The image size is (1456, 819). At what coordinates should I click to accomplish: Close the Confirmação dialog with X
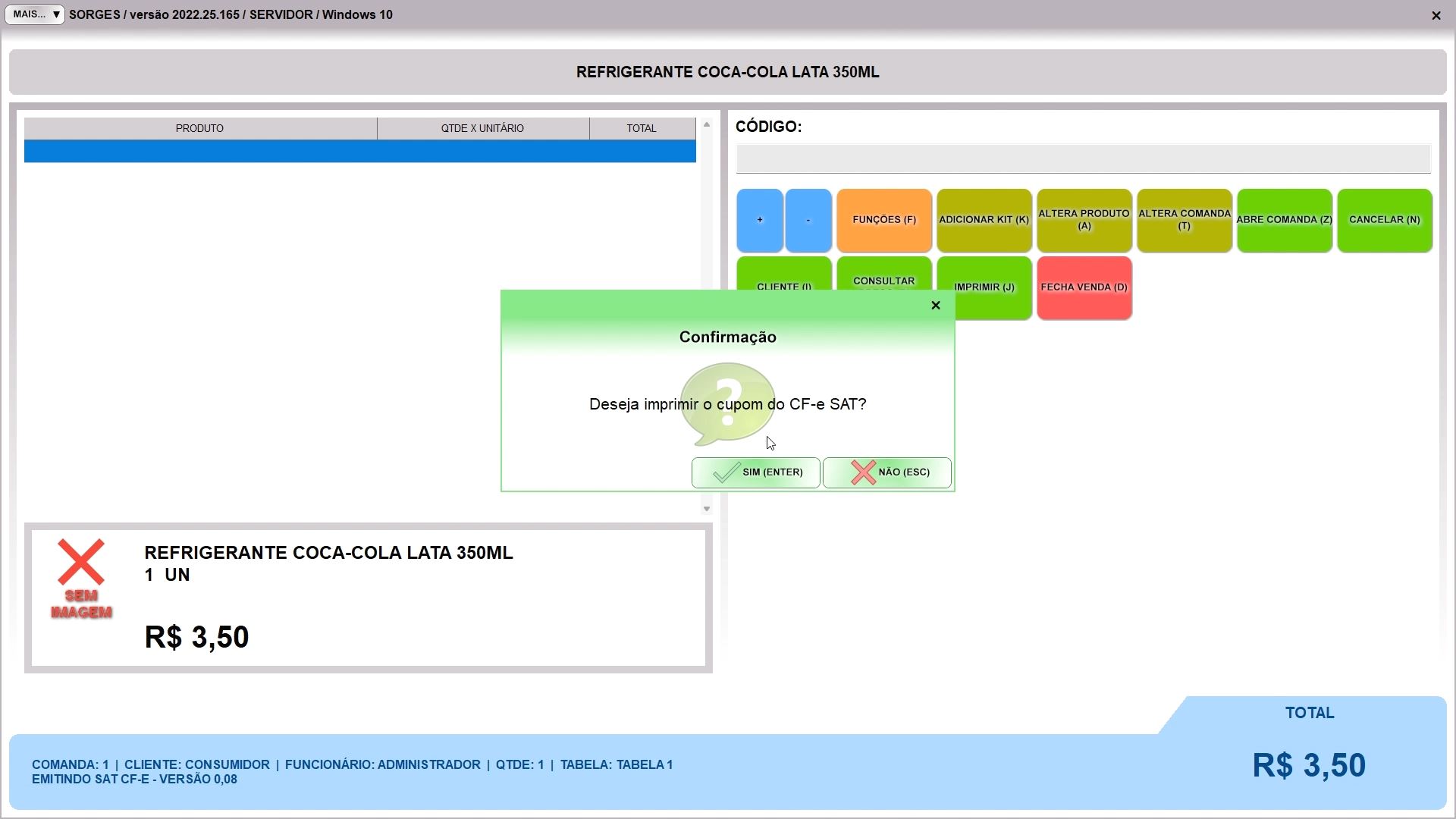935,305
